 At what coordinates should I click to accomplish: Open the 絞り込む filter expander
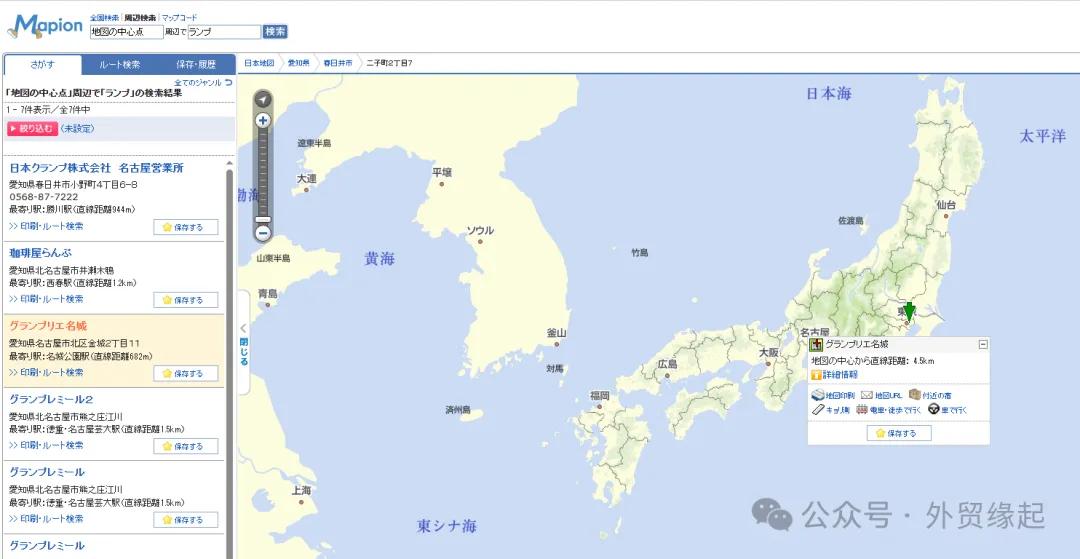click(32, 129)
